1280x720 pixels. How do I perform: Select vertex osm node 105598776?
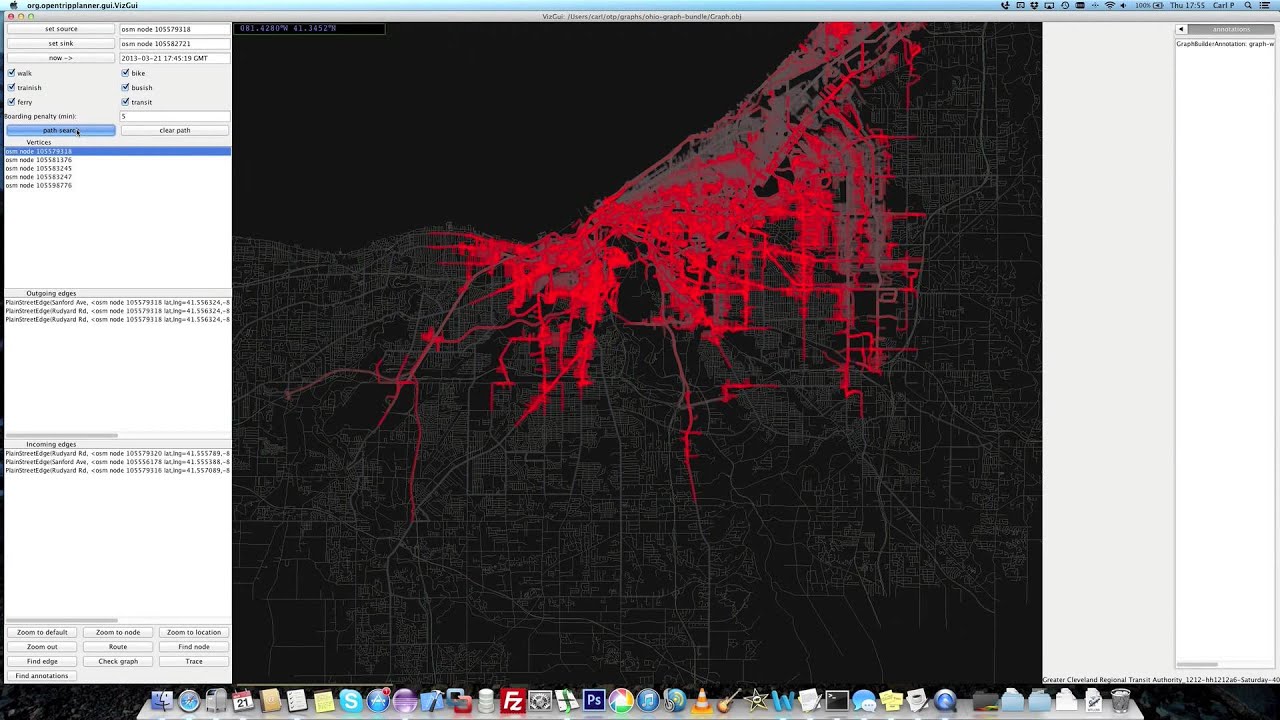117,185
